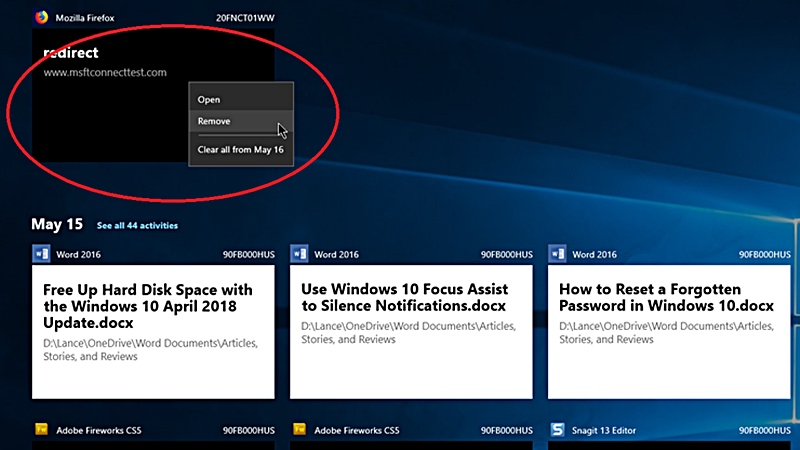Viewport: 800px width, 450px height.
Task: Click the Word icon above the Free Up Hard Disk Space card
Action: [41, 254]
